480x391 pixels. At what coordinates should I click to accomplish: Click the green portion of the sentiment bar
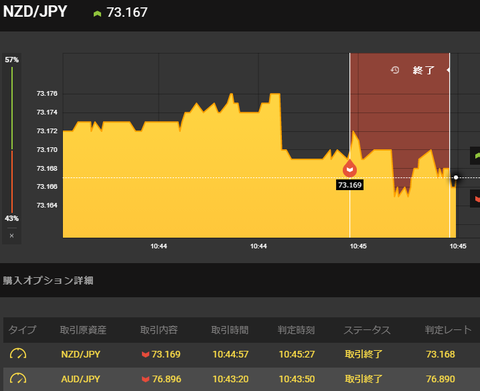(x=12, y=108)
